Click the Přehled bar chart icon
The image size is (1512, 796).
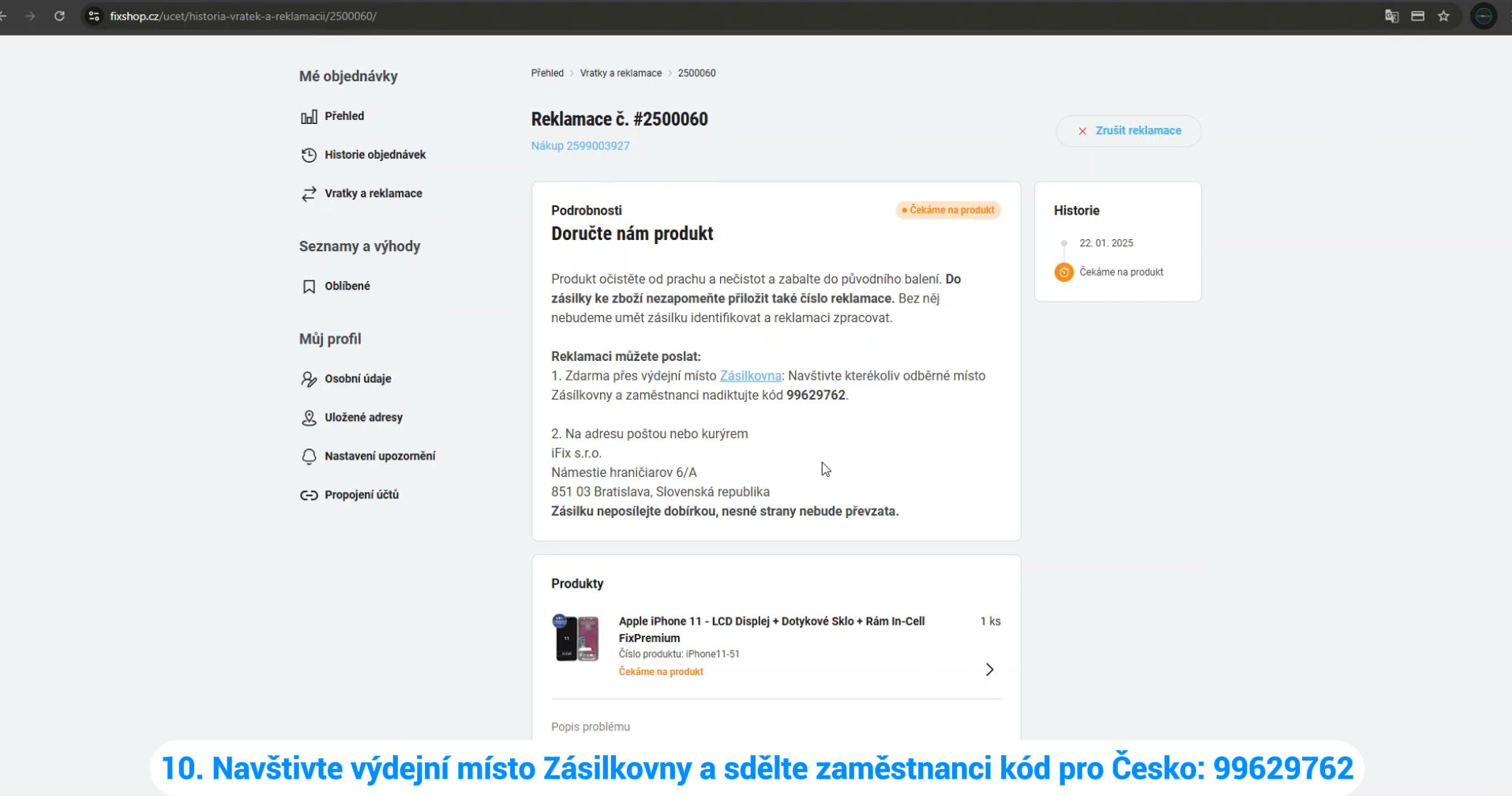pos(309,117)
